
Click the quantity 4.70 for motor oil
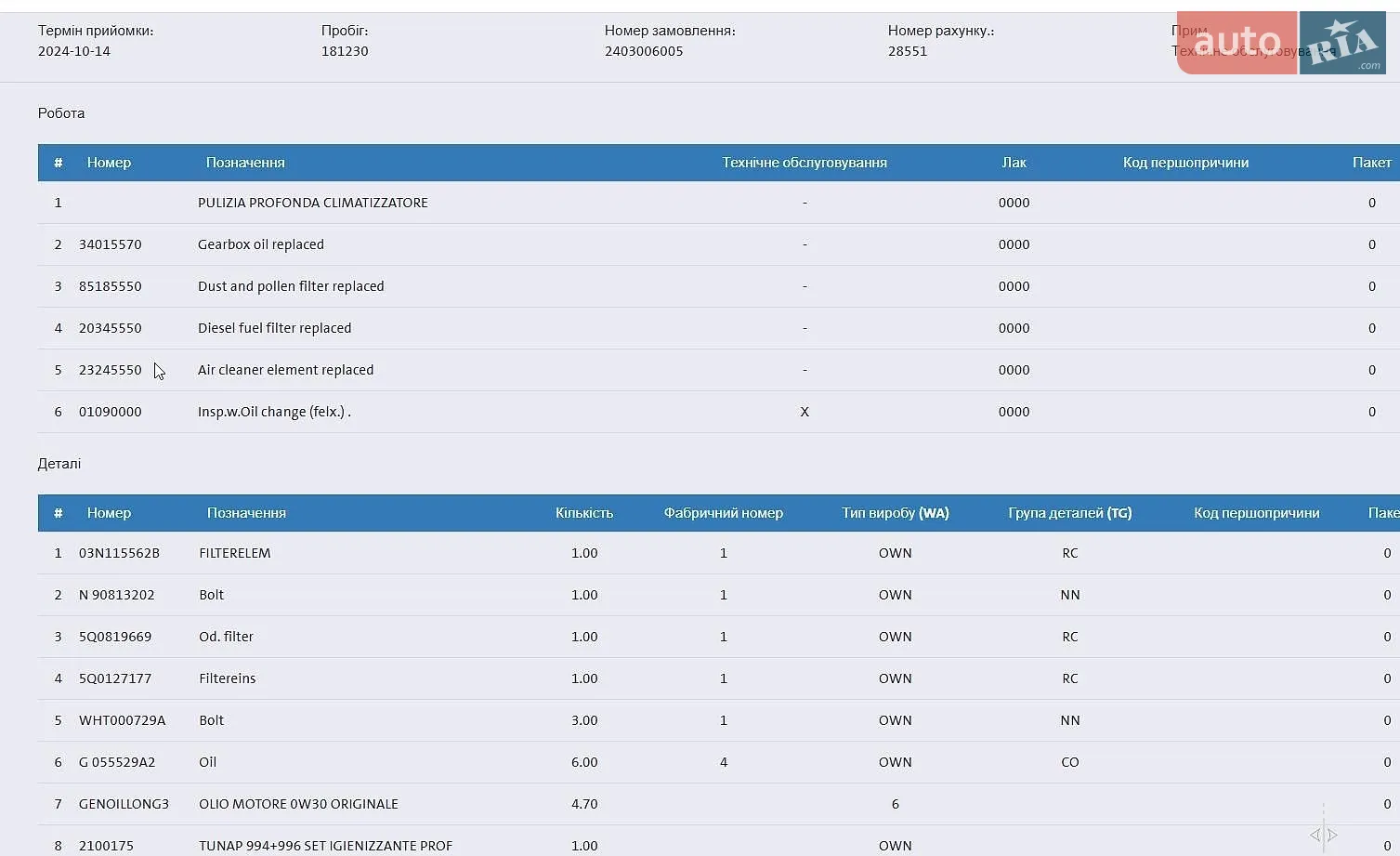click(x=584, y=804)
